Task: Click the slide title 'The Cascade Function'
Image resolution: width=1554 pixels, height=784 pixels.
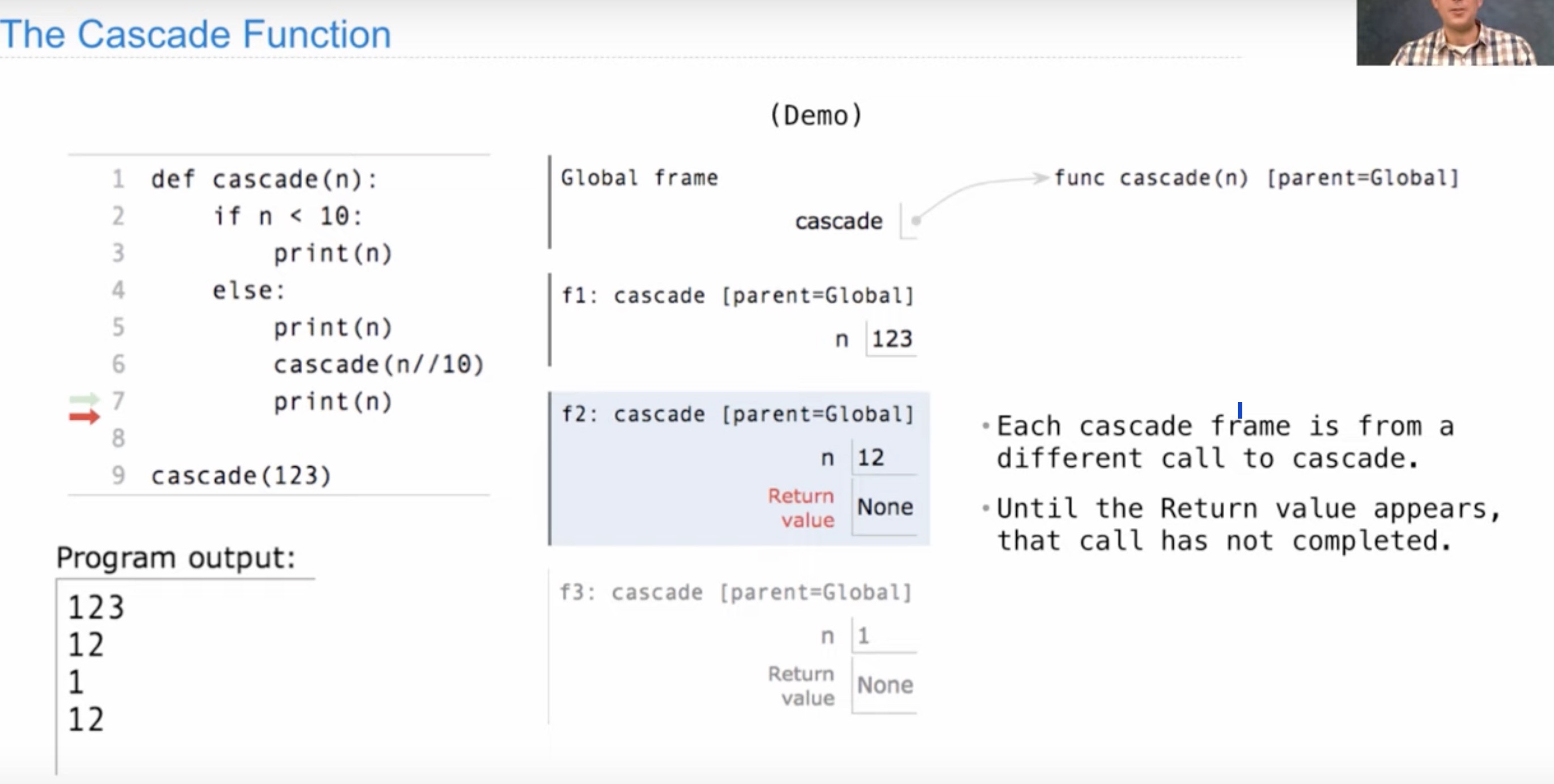Action: 196,34
